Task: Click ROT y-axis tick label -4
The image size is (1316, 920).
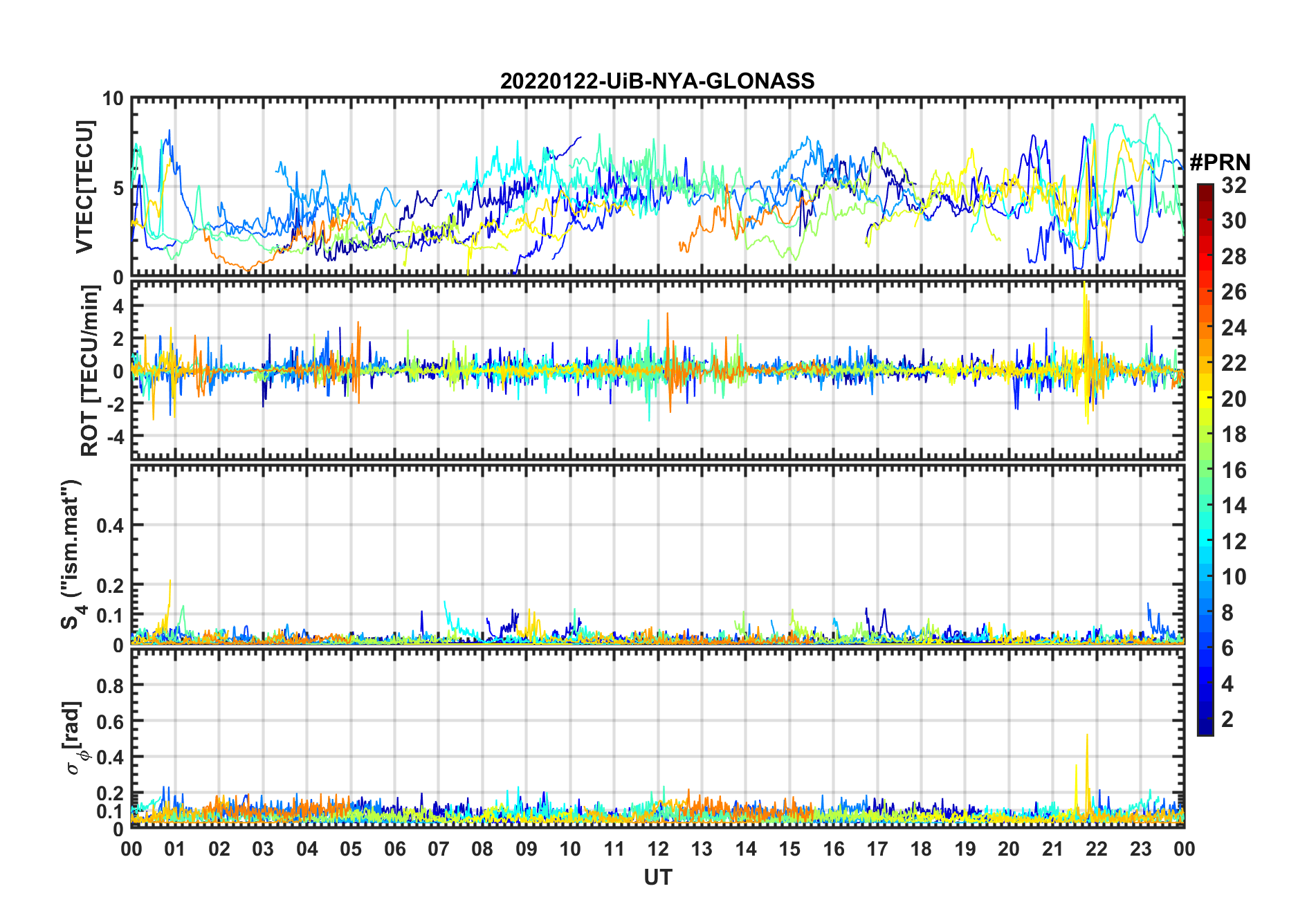Action: click(x=114, y=436)
